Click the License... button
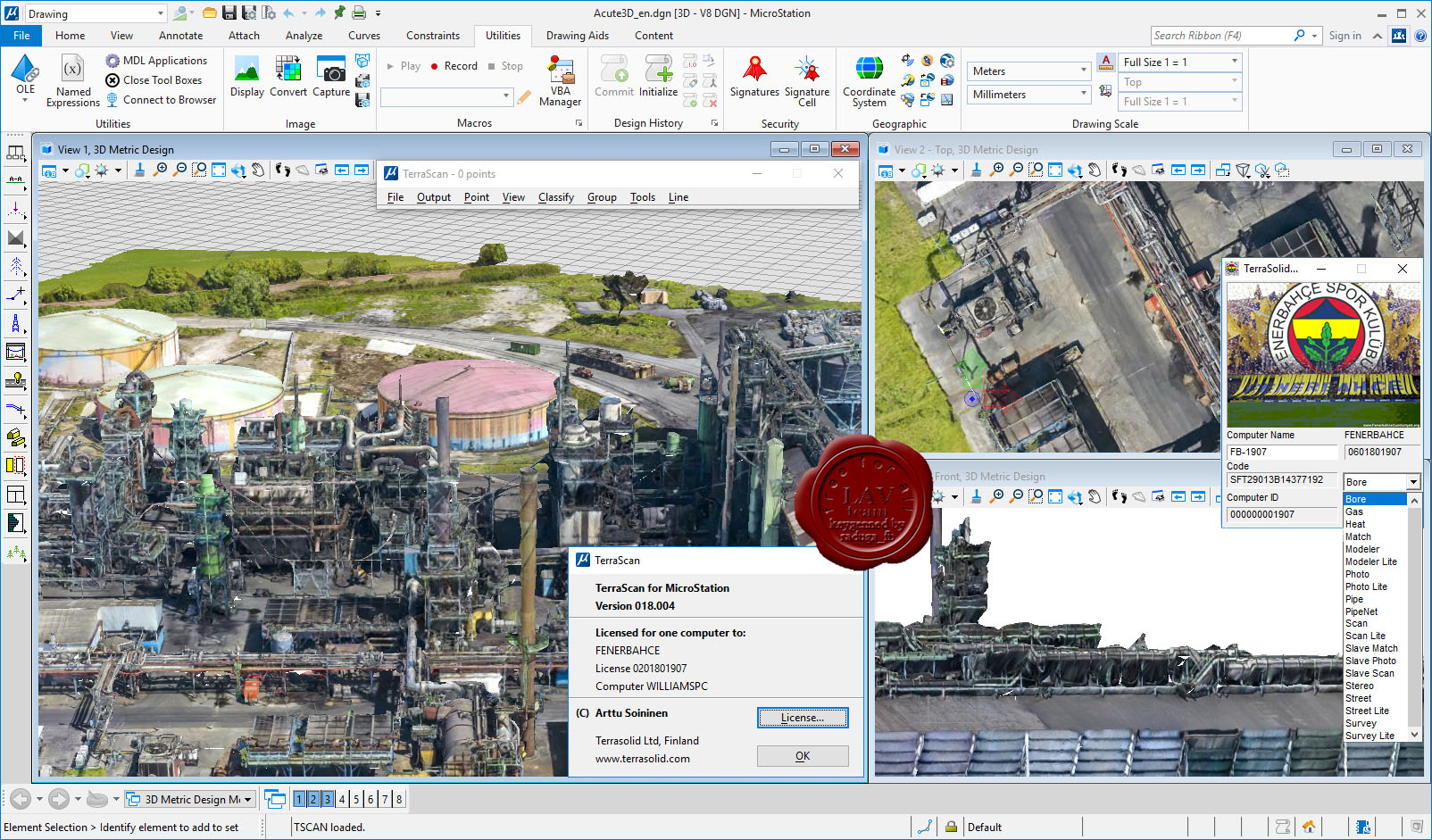 click(x=803, y=718)
